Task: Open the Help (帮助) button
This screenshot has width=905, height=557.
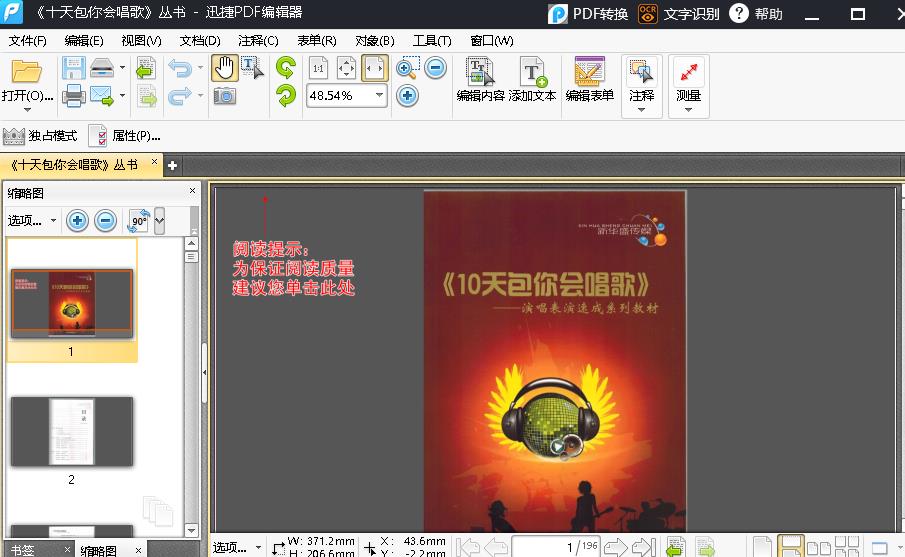Action: [756, 14]
